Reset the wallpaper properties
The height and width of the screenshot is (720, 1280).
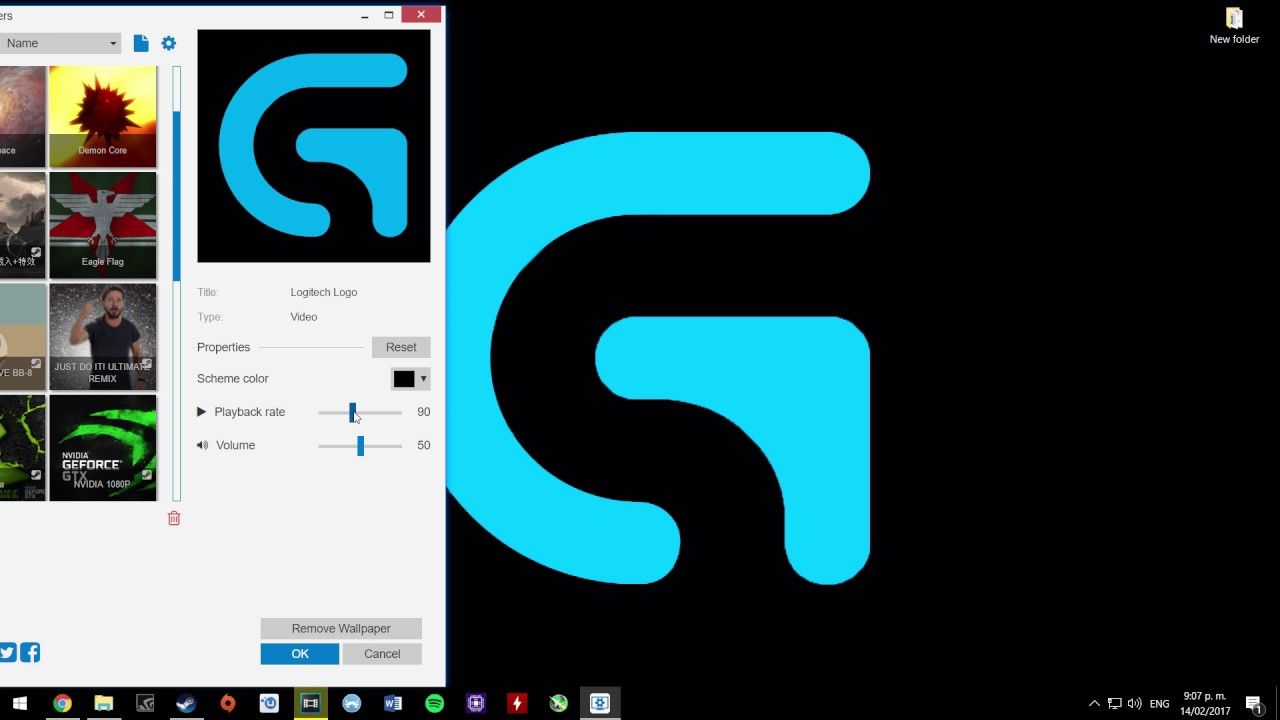tap(400, 347)
